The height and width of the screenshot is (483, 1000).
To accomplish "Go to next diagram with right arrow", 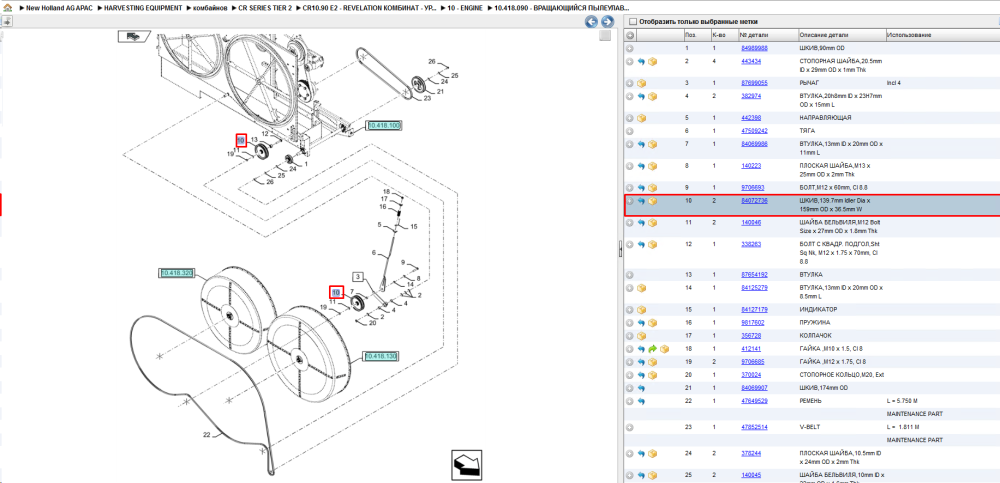I will pyautogui.click(x=607, y=22).
